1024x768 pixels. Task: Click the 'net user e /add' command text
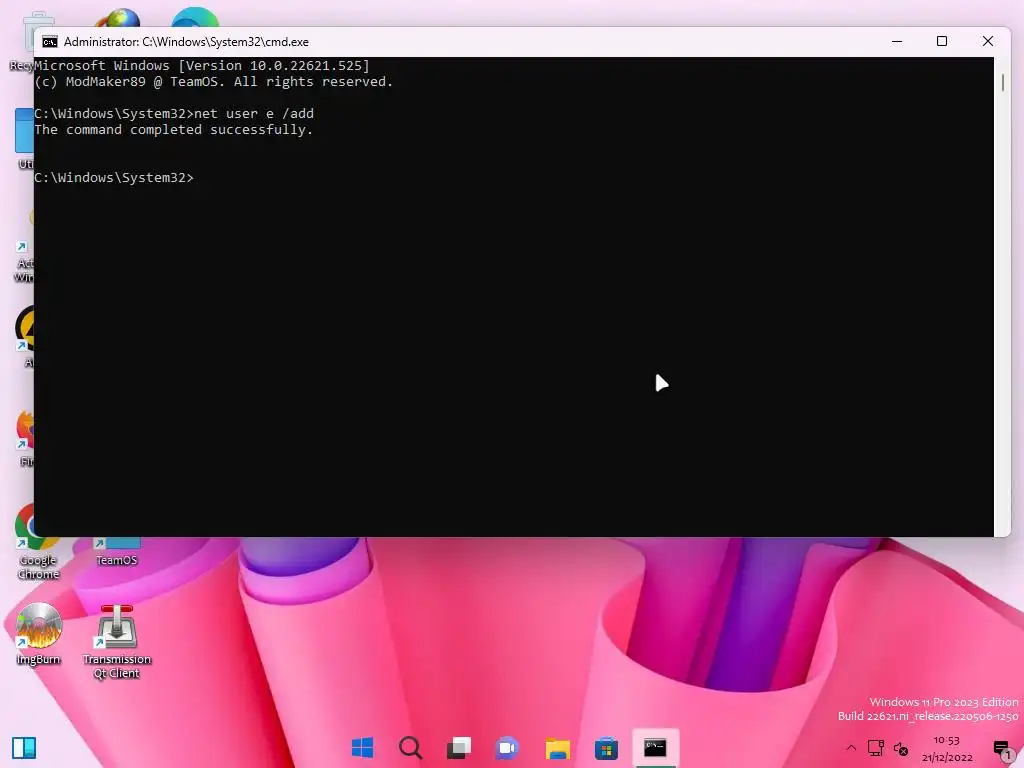(254, 114)
